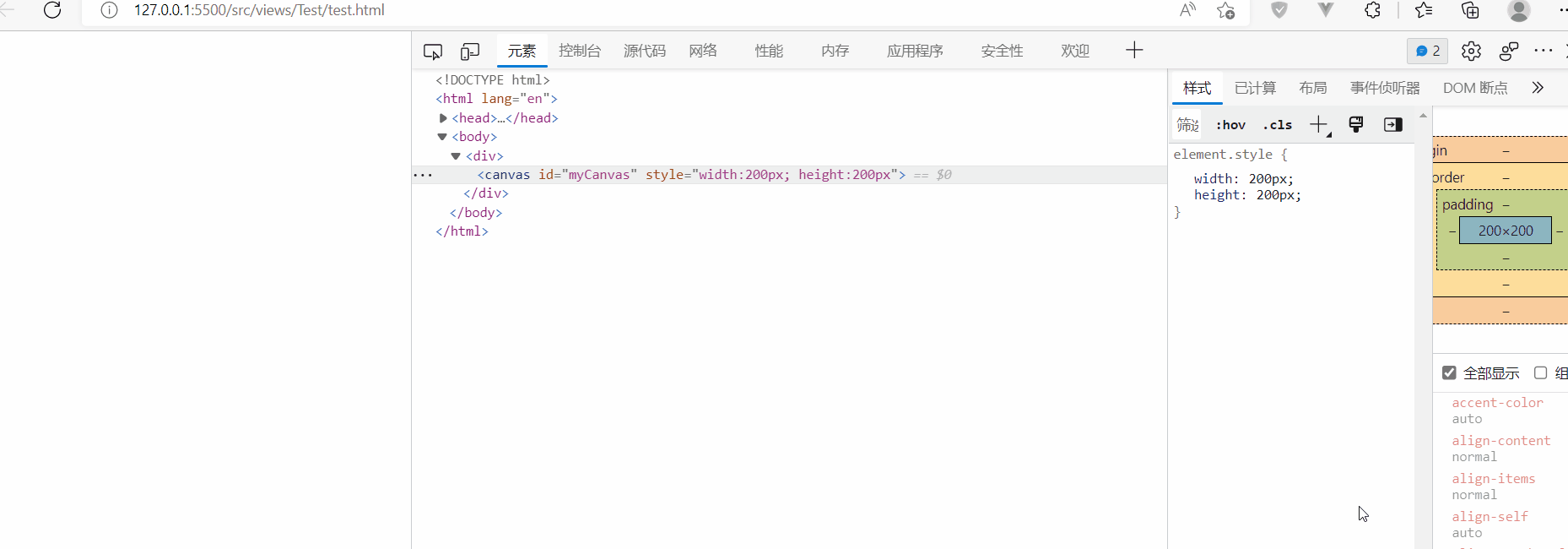Show more pane tabs chevron
Viewport: 1568px width, 549px height.
pos(1538,88)
